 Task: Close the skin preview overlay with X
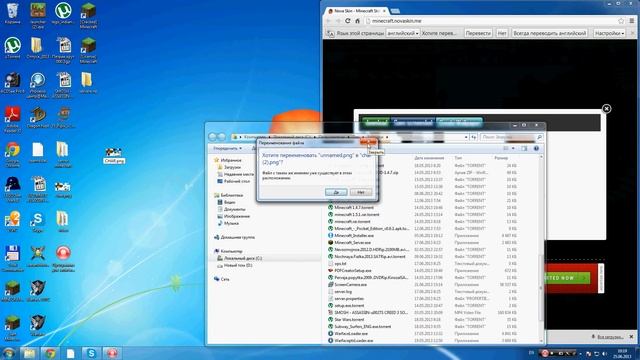tap(607, 109)
